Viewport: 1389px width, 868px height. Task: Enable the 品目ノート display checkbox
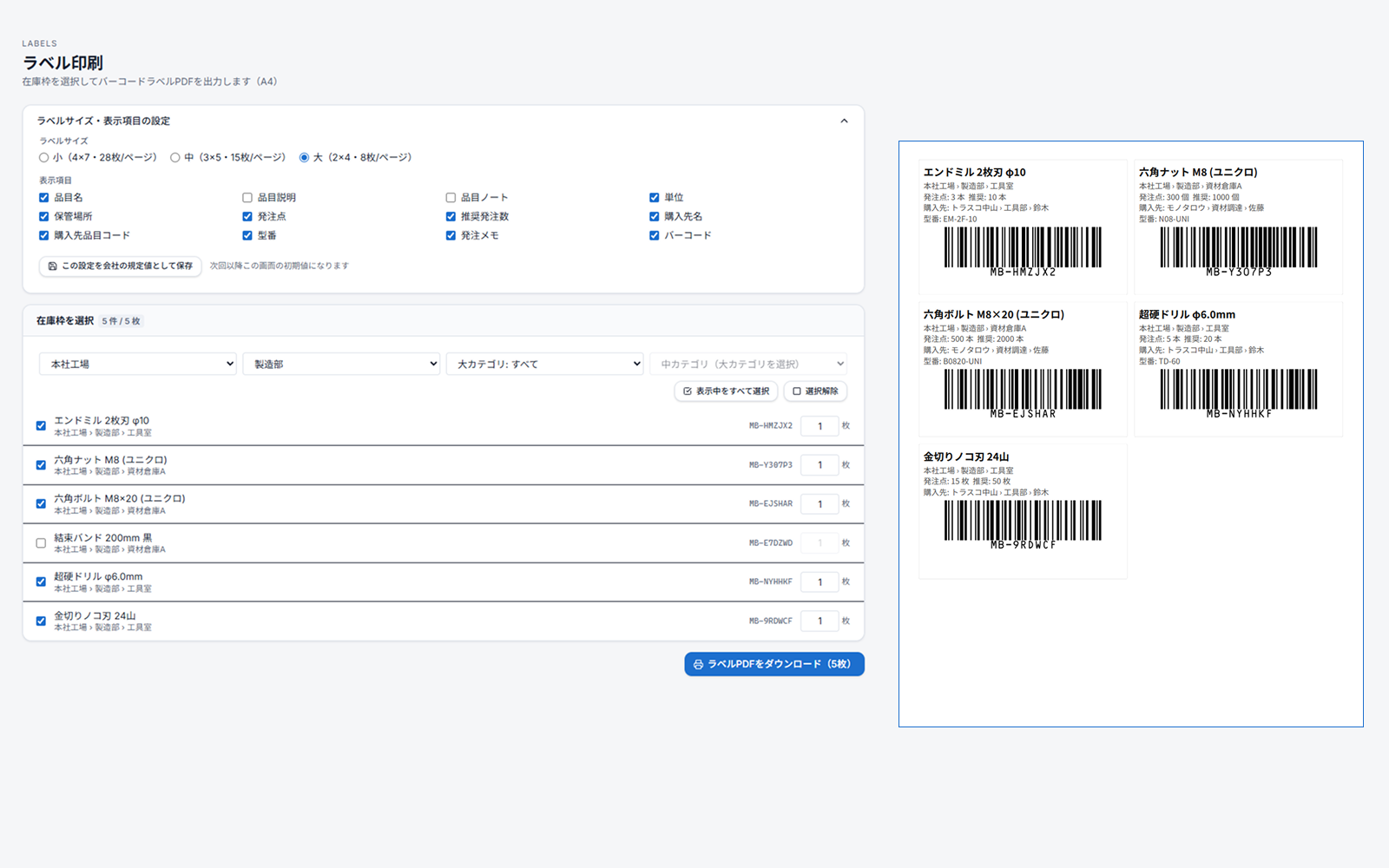click(x=451, y=198)
